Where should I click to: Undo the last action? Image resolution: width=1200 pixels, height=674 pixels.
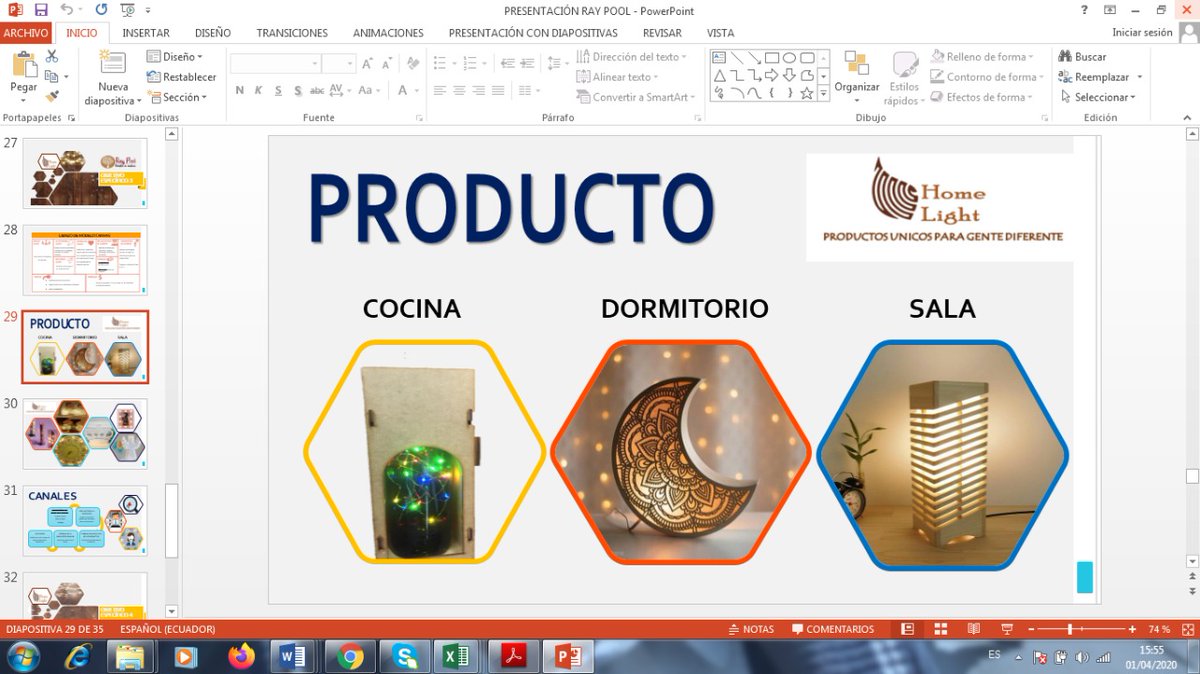point(66,10)
